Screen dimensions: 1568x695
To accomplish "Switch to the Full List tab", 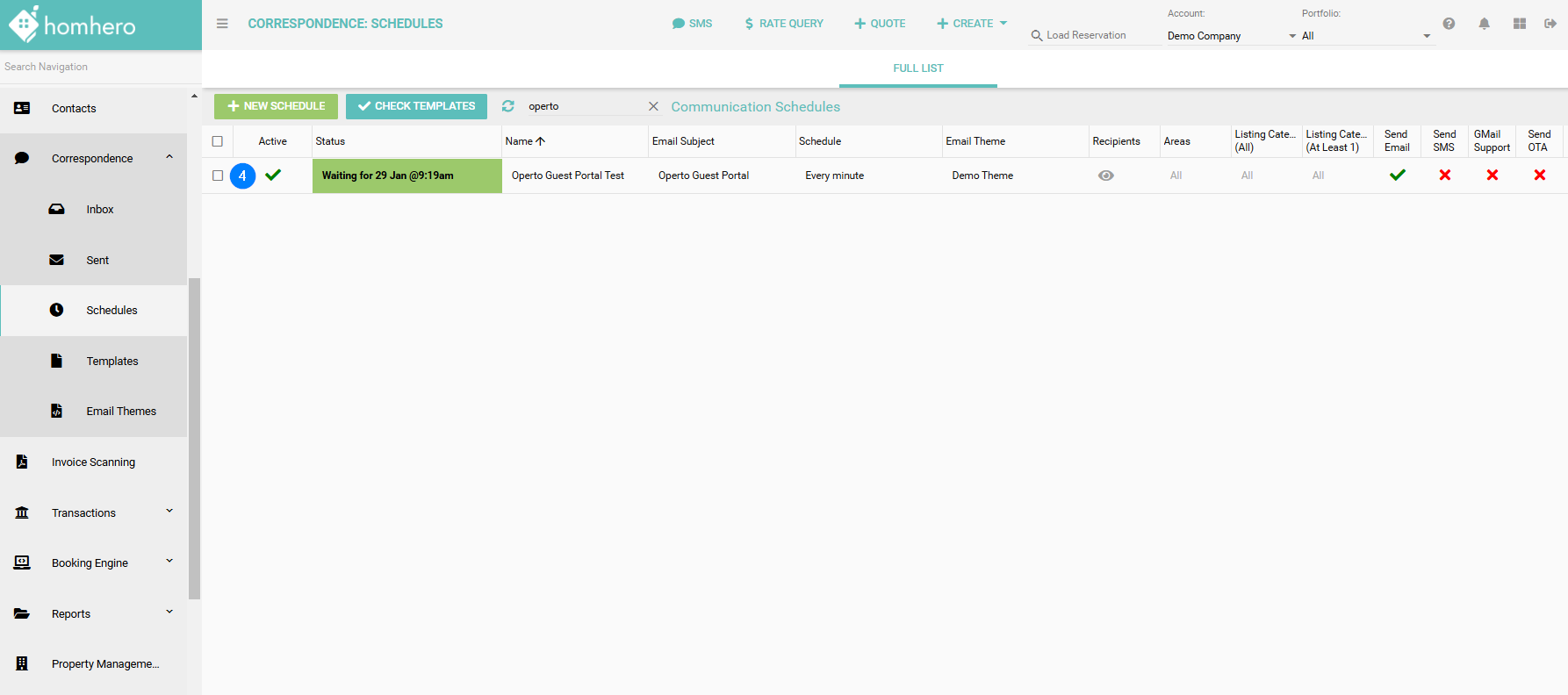I will [917, 68].
